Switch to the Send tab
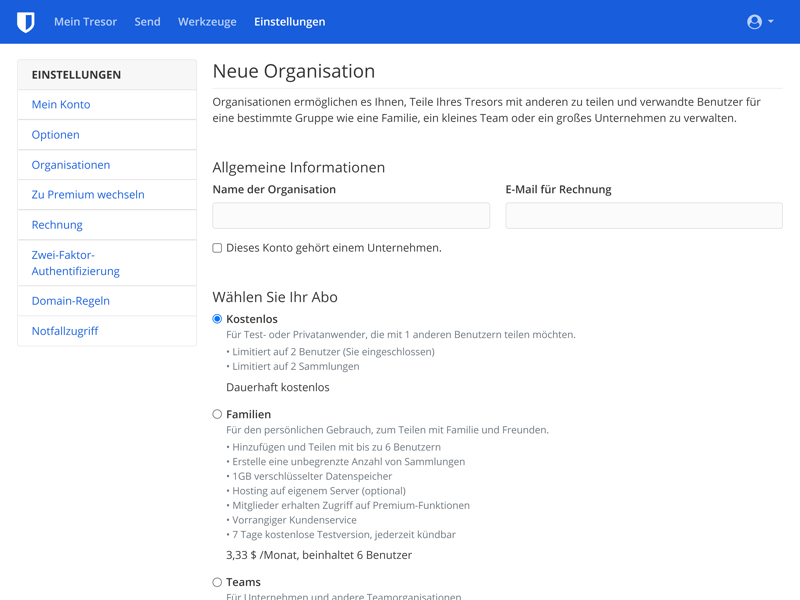The width and height of the screenshot is (800, 600). pyautogui.click(x=147, y=22)
